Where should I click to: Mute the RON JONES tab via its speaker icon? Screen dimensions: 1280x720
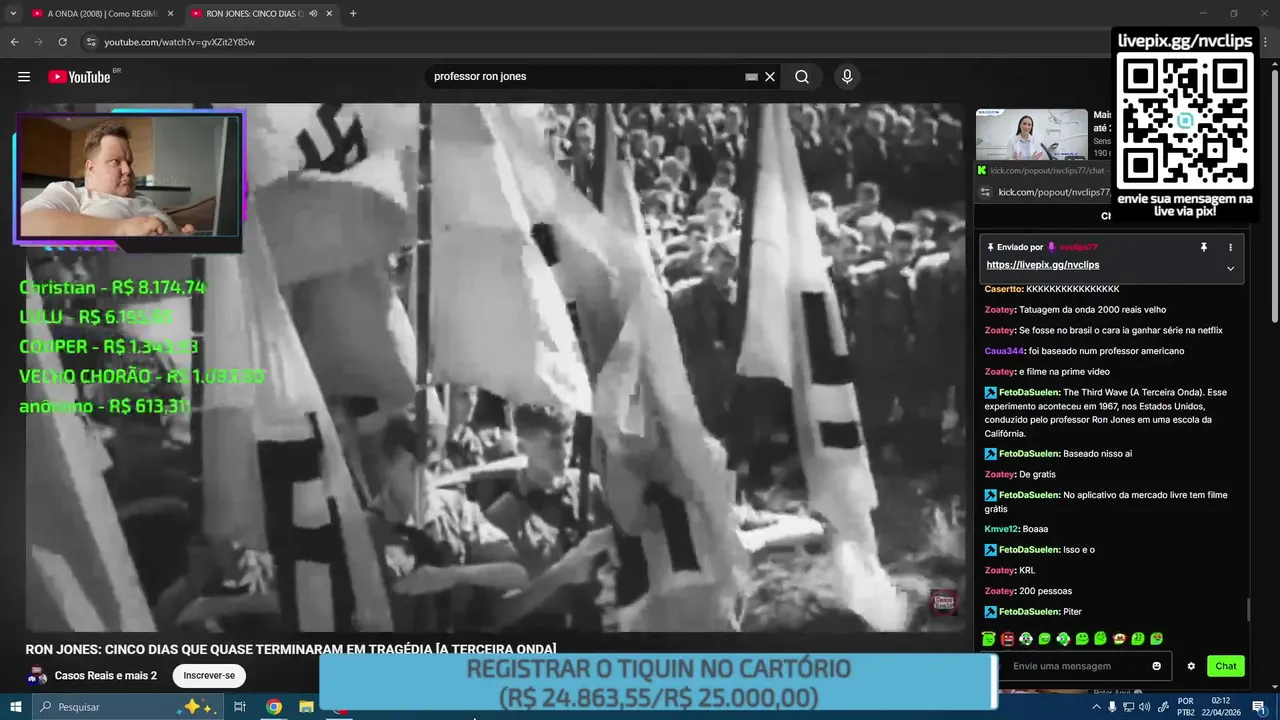[313, 13]
